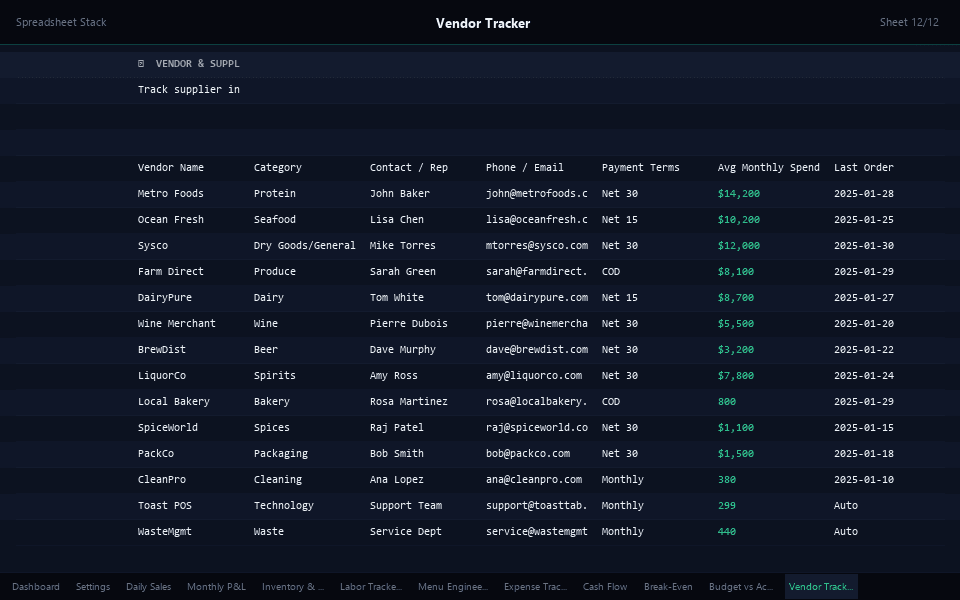
Task: Open the Monthly P&L sheet
Action: (x=216, y=587)
